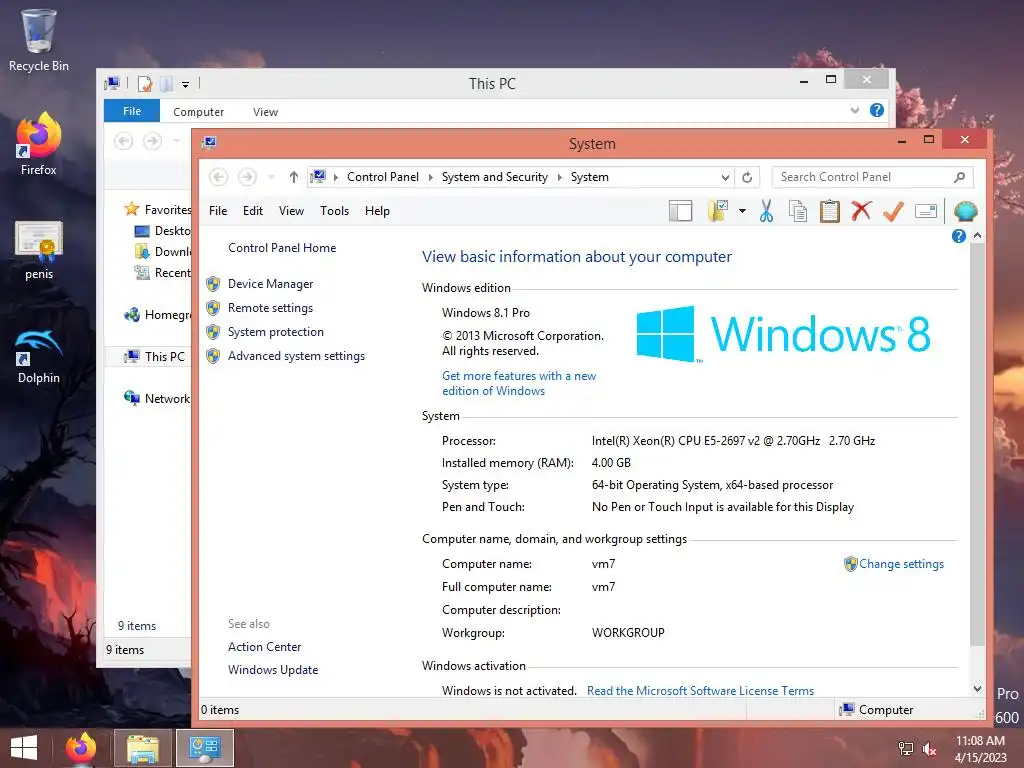Viewport: 1024px width, 768px height.
Task: Click the Copy icon in System toolbar
Action: (797, 211)
